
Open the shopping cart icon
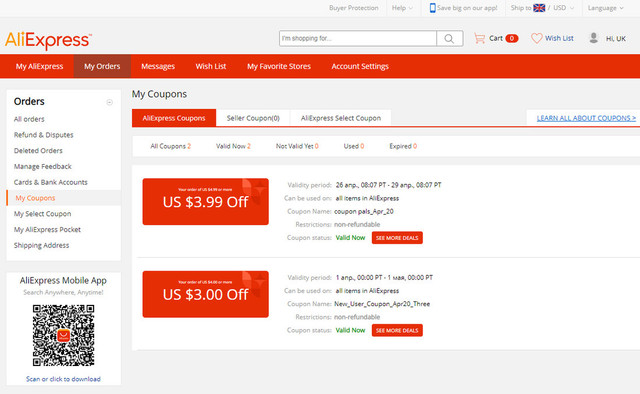[480, 38]
